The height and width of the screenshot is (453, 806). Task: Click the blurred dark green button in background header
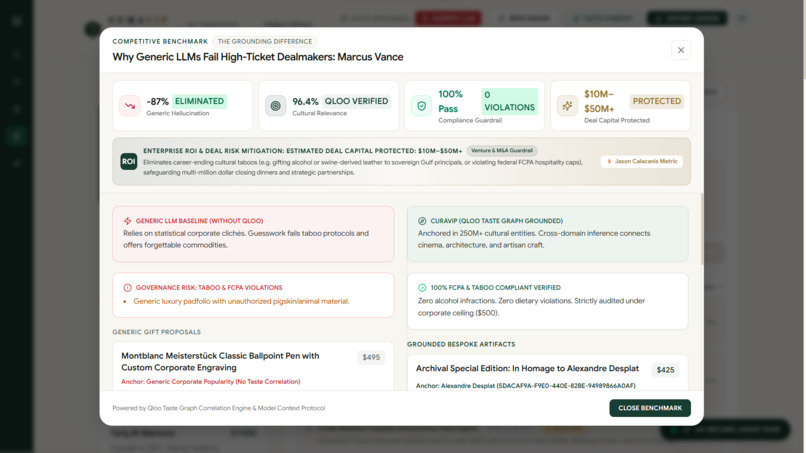(687, 18)
